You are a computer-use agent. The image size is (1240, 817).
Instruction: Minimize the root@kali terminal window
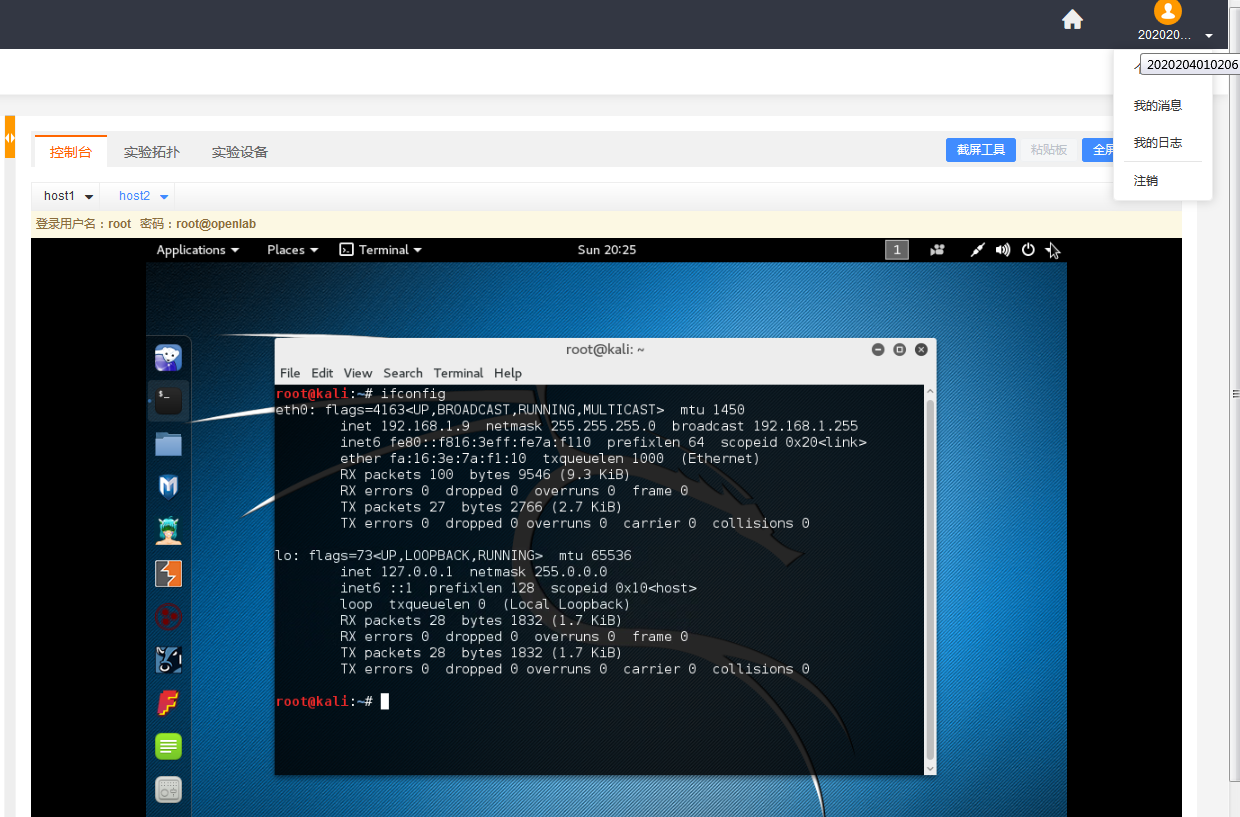pyautogui.click(x=878, y=350)
